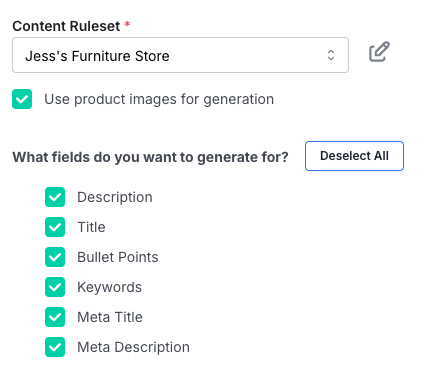The height and width of the screenshot is (384, 432).
Task: Disable the Bullet Points checkbox
Action: pyautogui.click(x=55, y=257)
